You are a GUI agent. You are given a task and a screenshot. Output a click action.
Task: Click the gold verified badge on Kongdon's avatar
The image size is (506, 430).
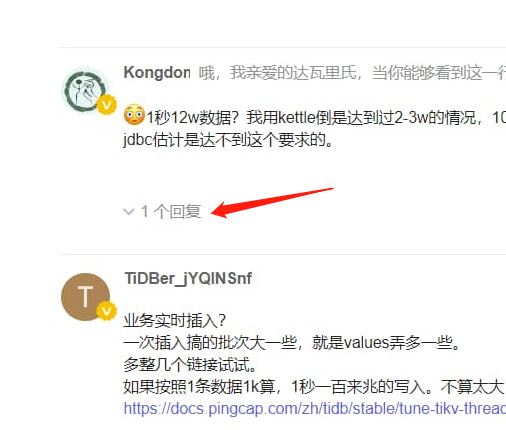click(x=106, y=105)
